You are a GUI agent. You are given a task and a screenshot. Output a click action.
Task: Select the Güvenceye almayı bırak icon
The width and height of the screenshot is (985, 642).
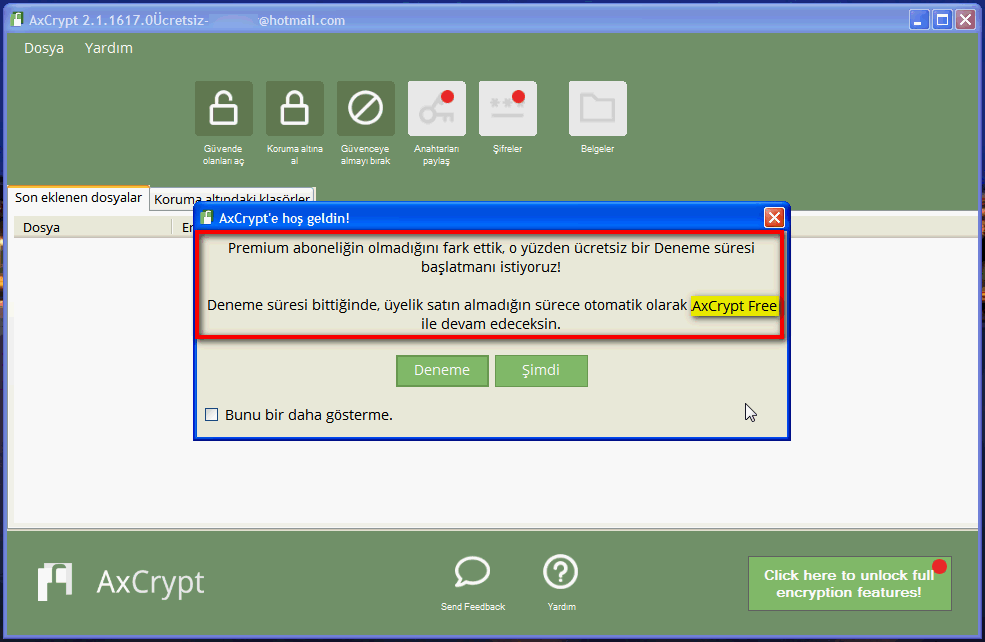[366, 108]
